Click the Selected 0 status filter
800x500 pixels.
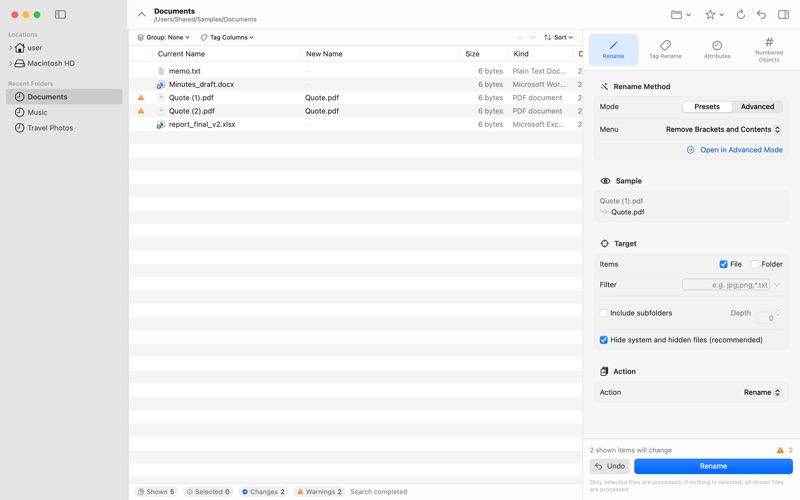pyautogui.click(x=208, y=492)
